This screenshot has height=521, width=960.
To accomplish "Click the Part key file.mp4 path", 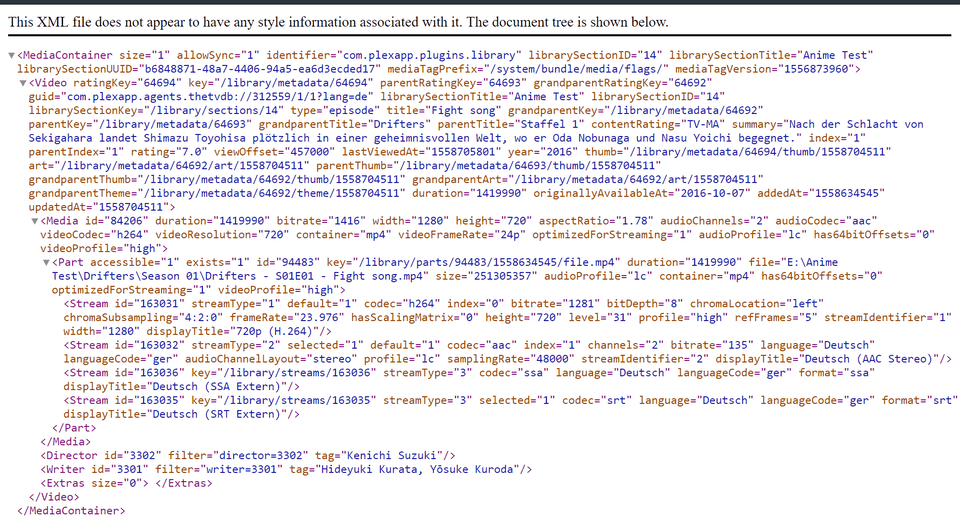I will [485, 262].
